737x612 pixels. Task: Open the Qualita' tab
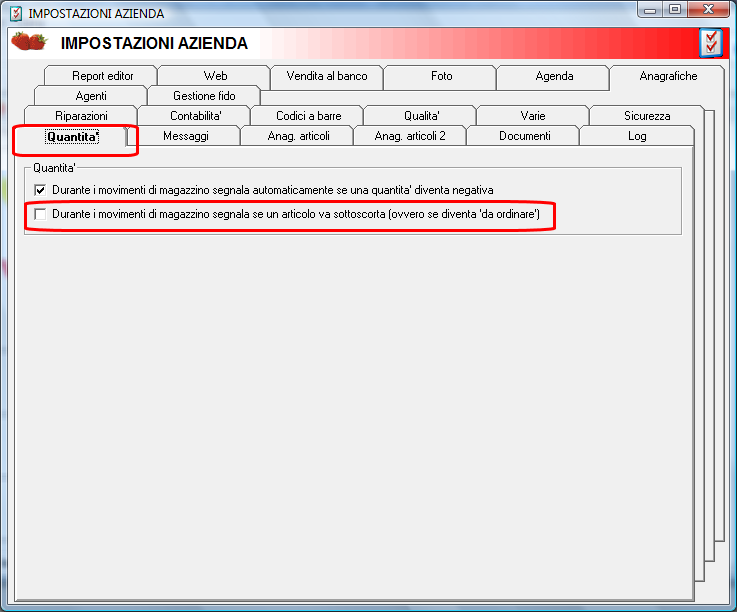[421, 116]
